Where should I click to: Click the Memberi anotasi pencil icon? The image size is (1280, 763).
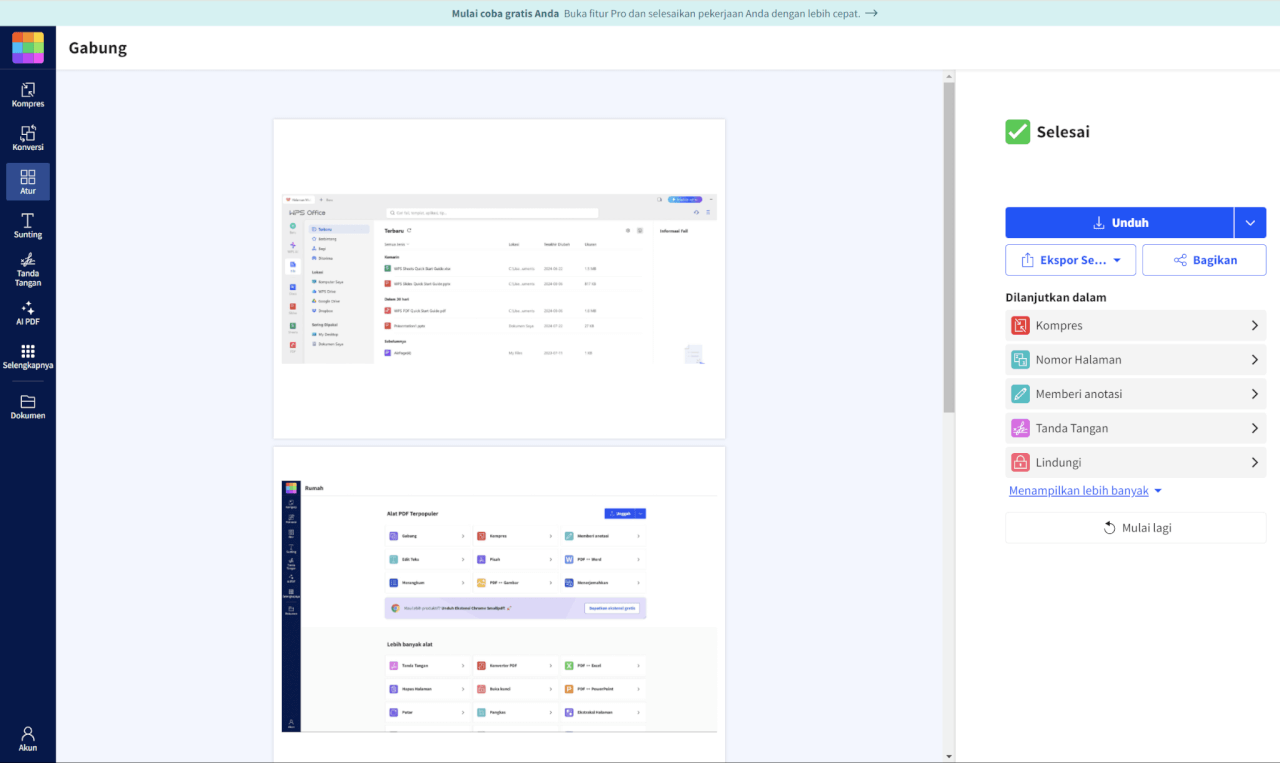point(1020,394)
